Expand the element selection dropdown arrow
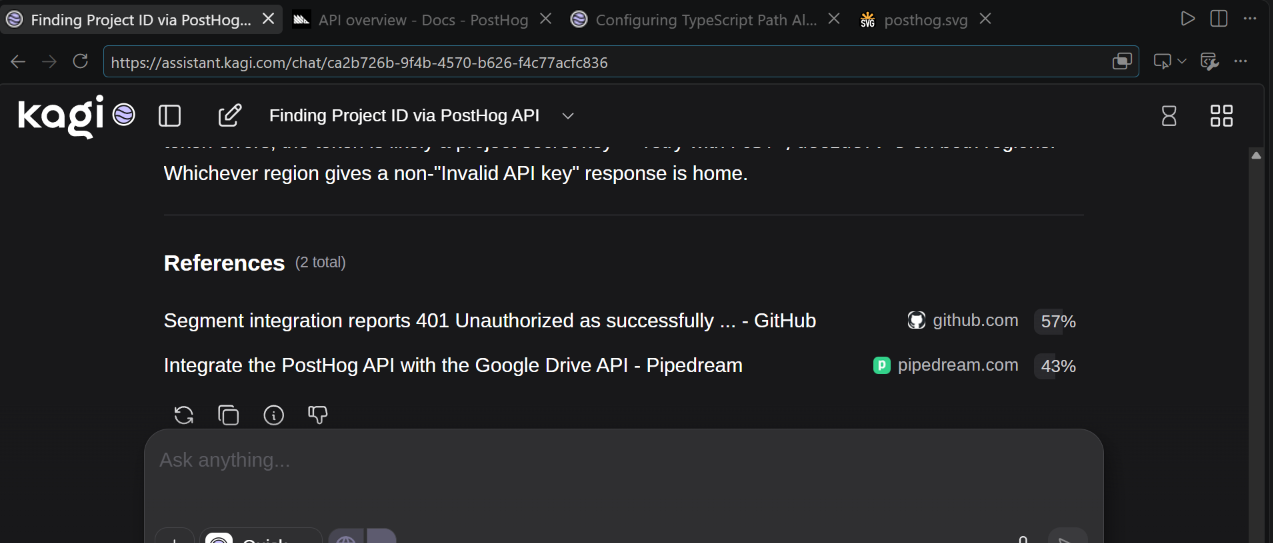The width and height of the screenshot is (1273, 543). tap(1182, 62)
